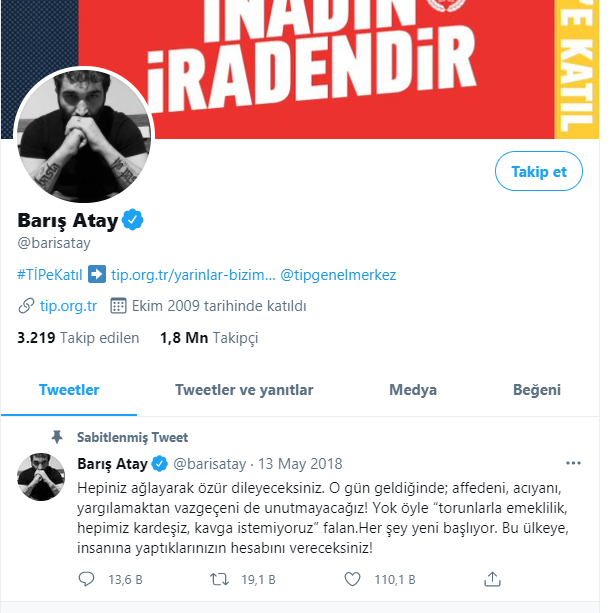Viewport: 612px width, 613px height.
Task: View the 3.219 Takip edilen list
Action: pyautogui.click(x=78, y=338)
